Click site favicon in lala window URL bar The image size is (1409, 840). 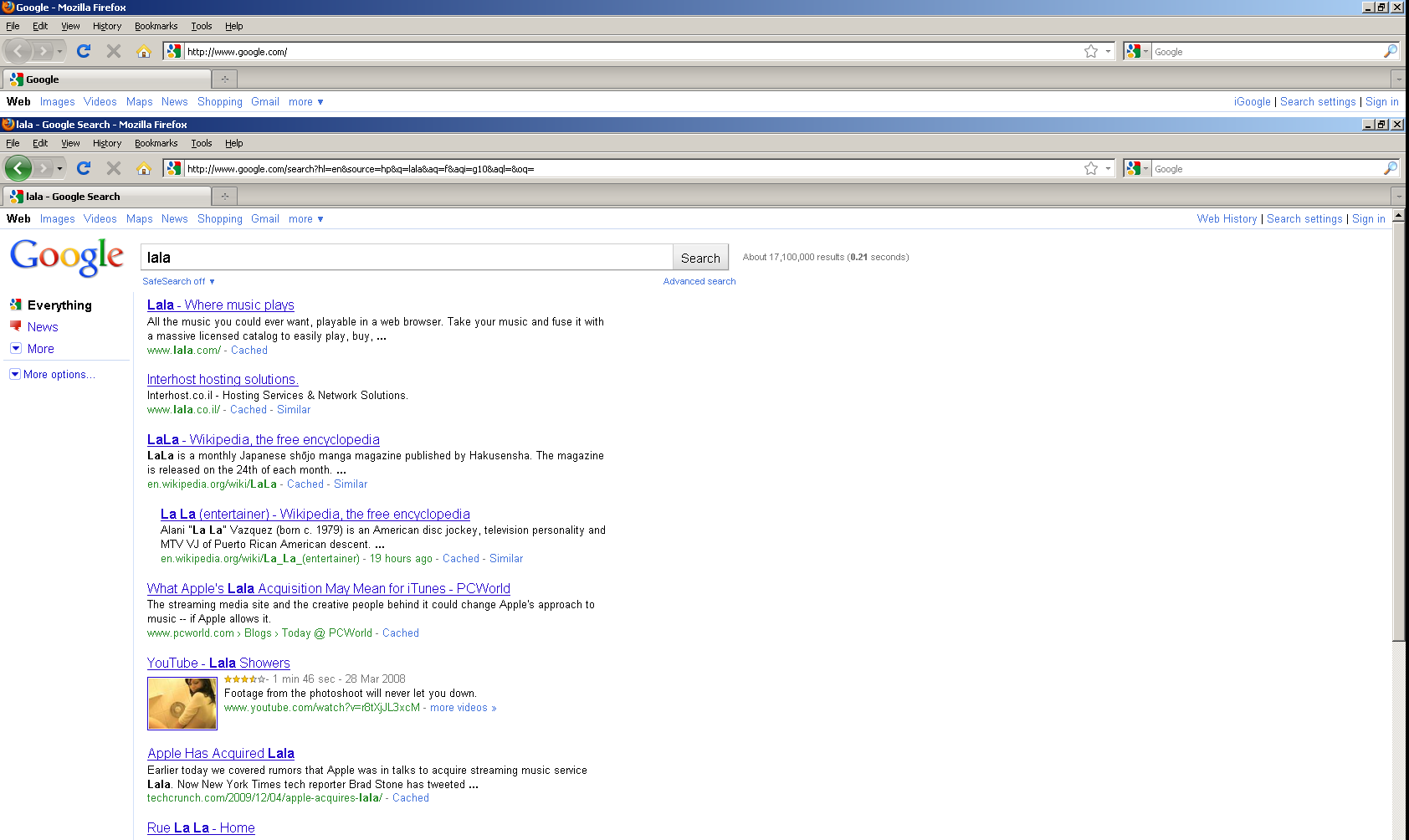point(173,168)
